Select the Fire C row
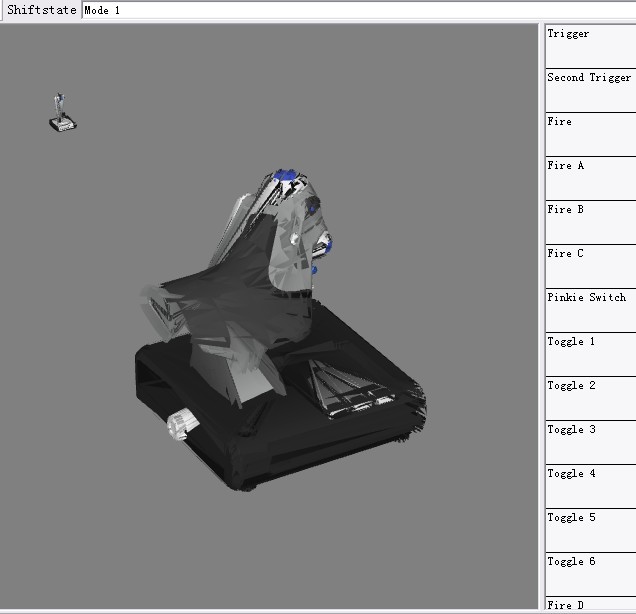The image size is (636, 614). (590, 266)
